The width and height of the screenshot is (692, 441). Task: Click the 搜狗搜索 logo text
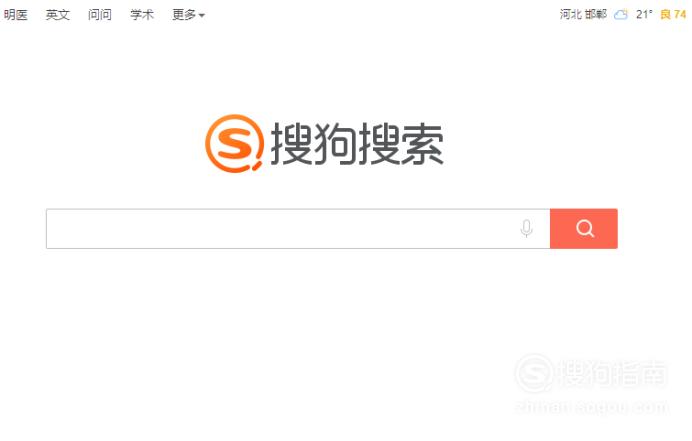(x=357, y=144)
